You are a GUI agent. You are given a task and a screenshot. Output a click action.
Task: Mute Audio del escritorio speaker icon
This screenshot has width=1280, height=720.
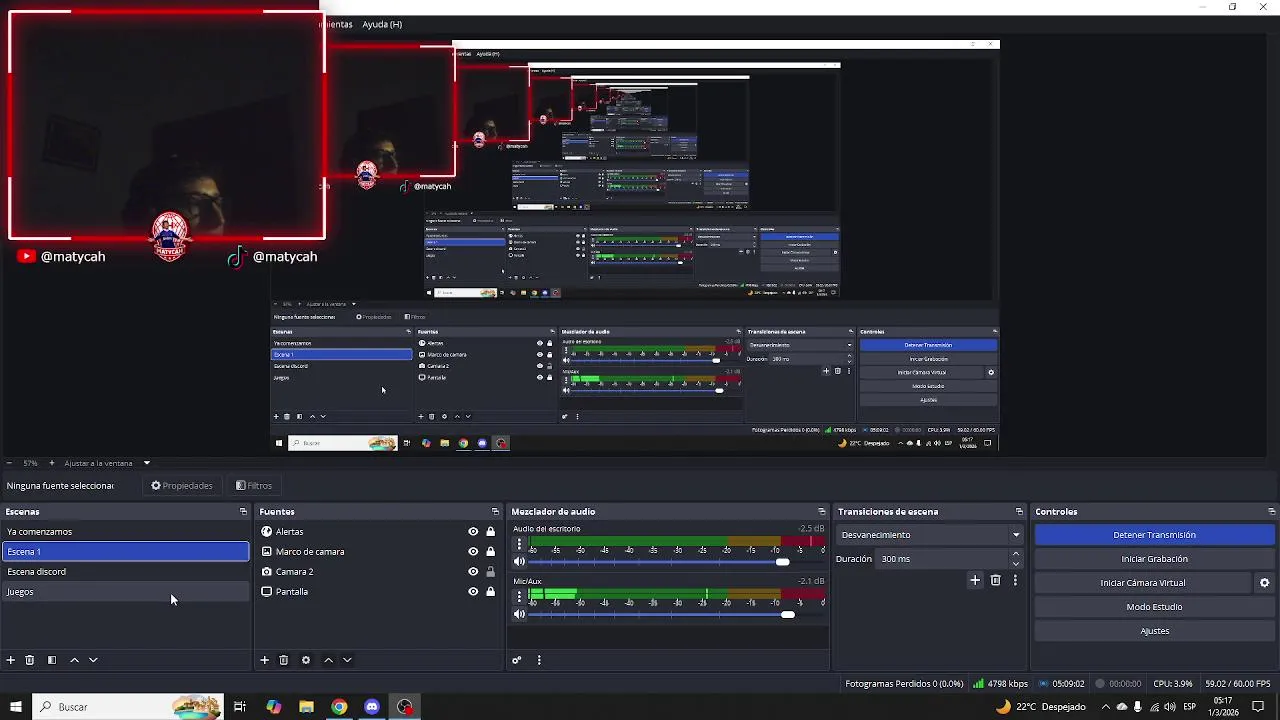click(519, 562)
